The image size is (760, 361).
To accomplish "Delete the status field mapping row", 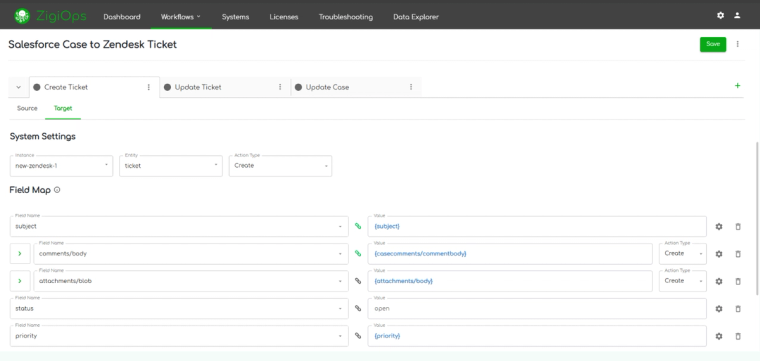I will pyautogui.click(x=738, y=309).
